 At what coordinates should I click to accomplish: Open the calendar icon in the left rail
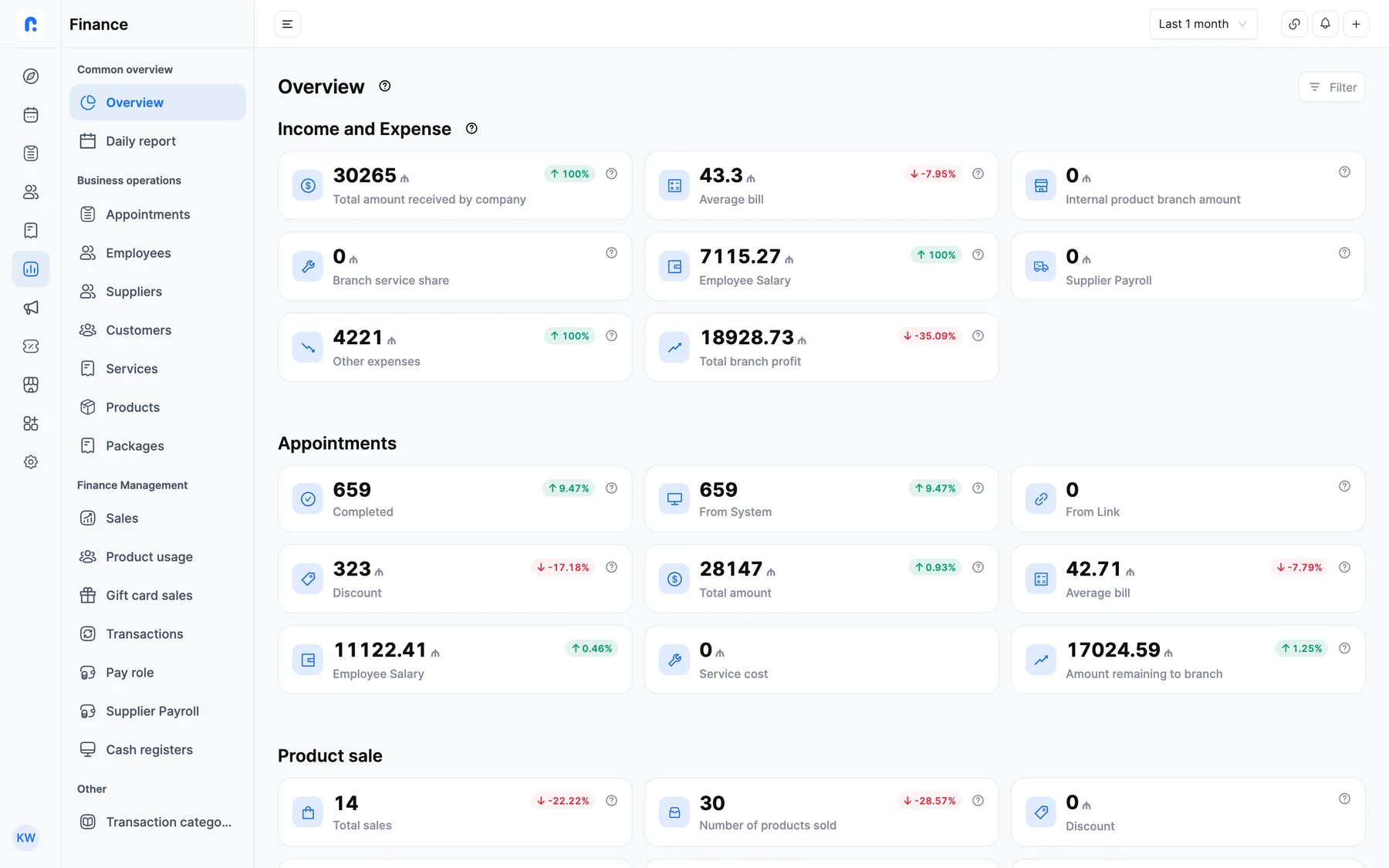point(31,115)
